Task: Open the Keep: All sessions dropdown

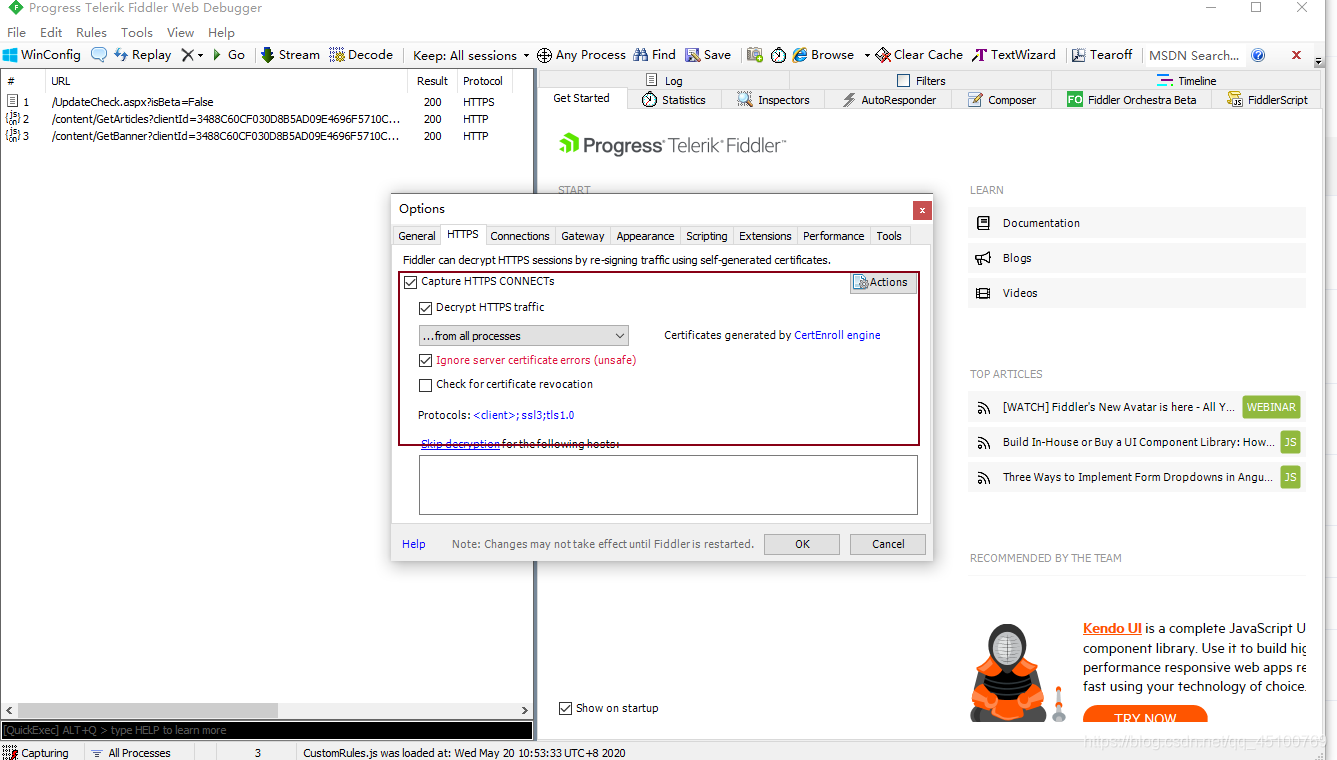Action: click(x=471, y=55)
